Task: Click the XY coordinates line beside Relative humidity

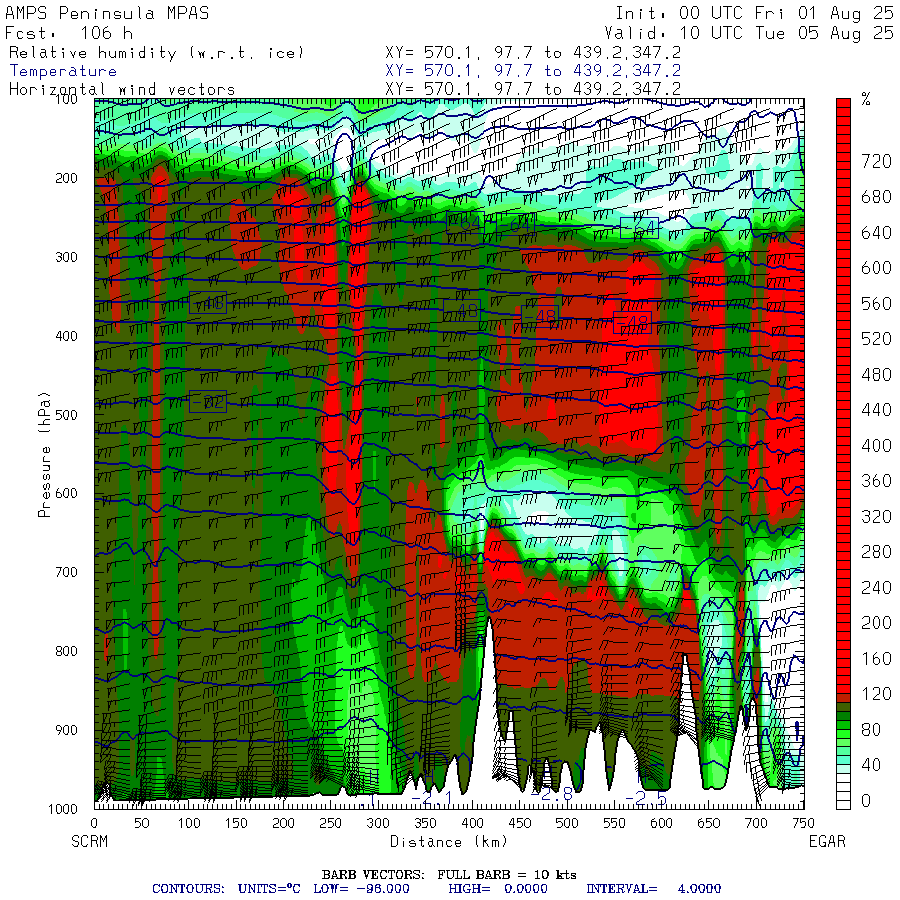Action: pyautogui.click(x=533, y=53)
